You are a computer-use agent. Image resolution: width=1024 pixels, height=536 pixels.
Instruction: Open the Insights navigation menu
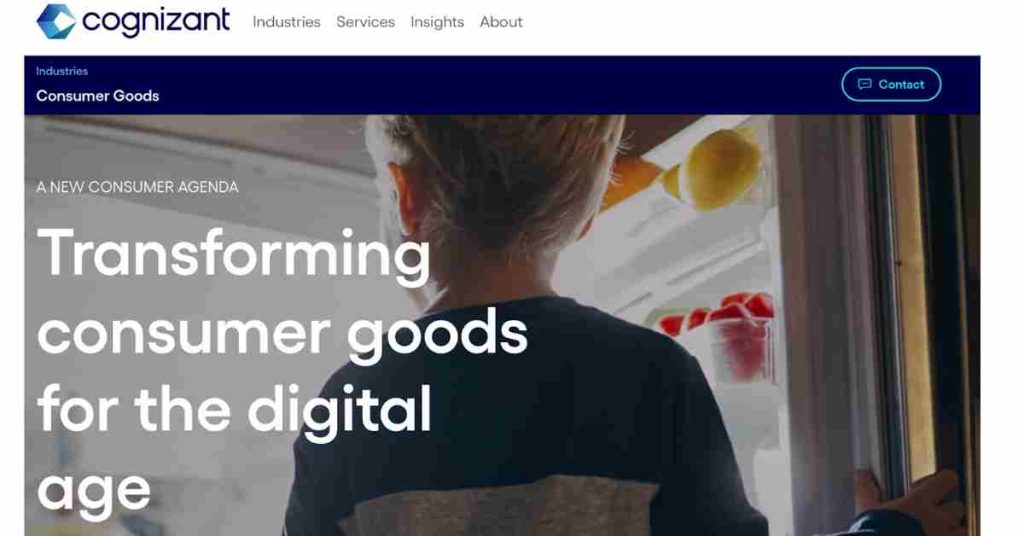437,22
